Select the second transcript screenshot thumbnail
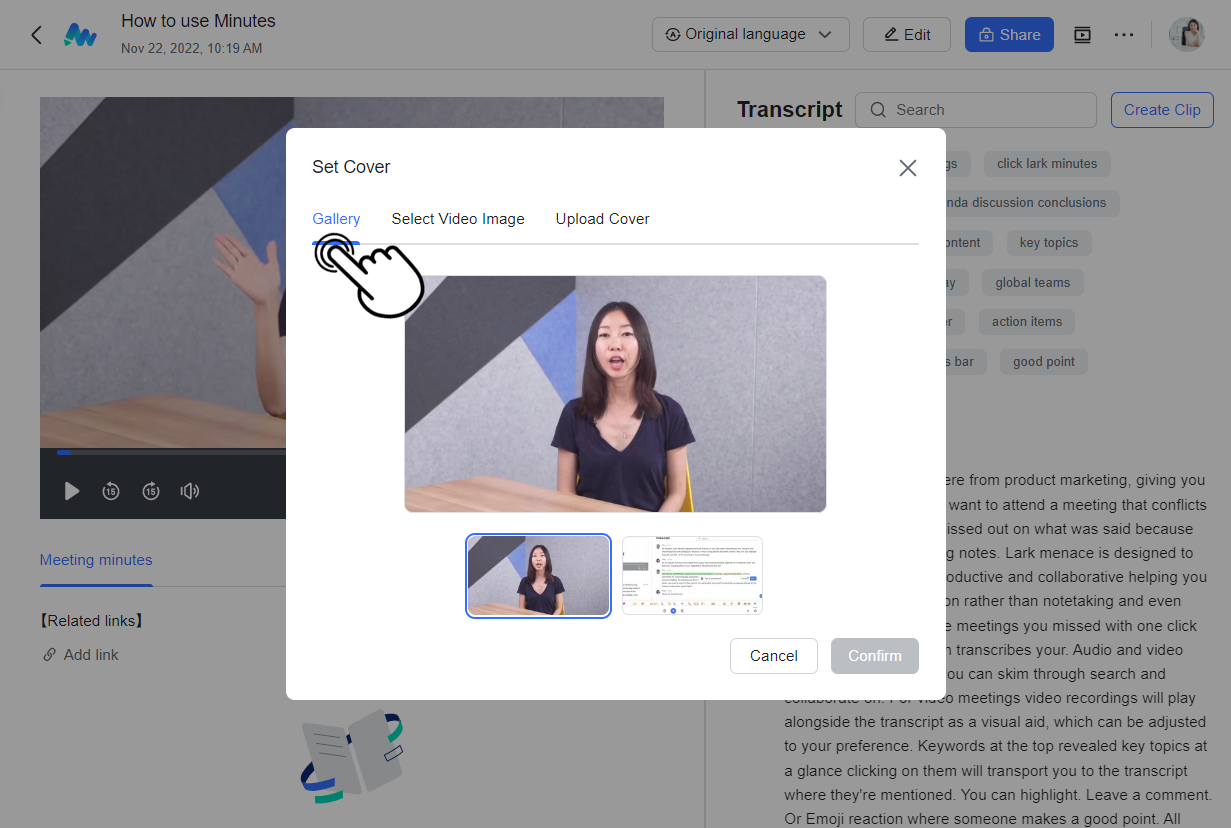The width and height of the screenshot is (1231, 828). coord(692,576)
